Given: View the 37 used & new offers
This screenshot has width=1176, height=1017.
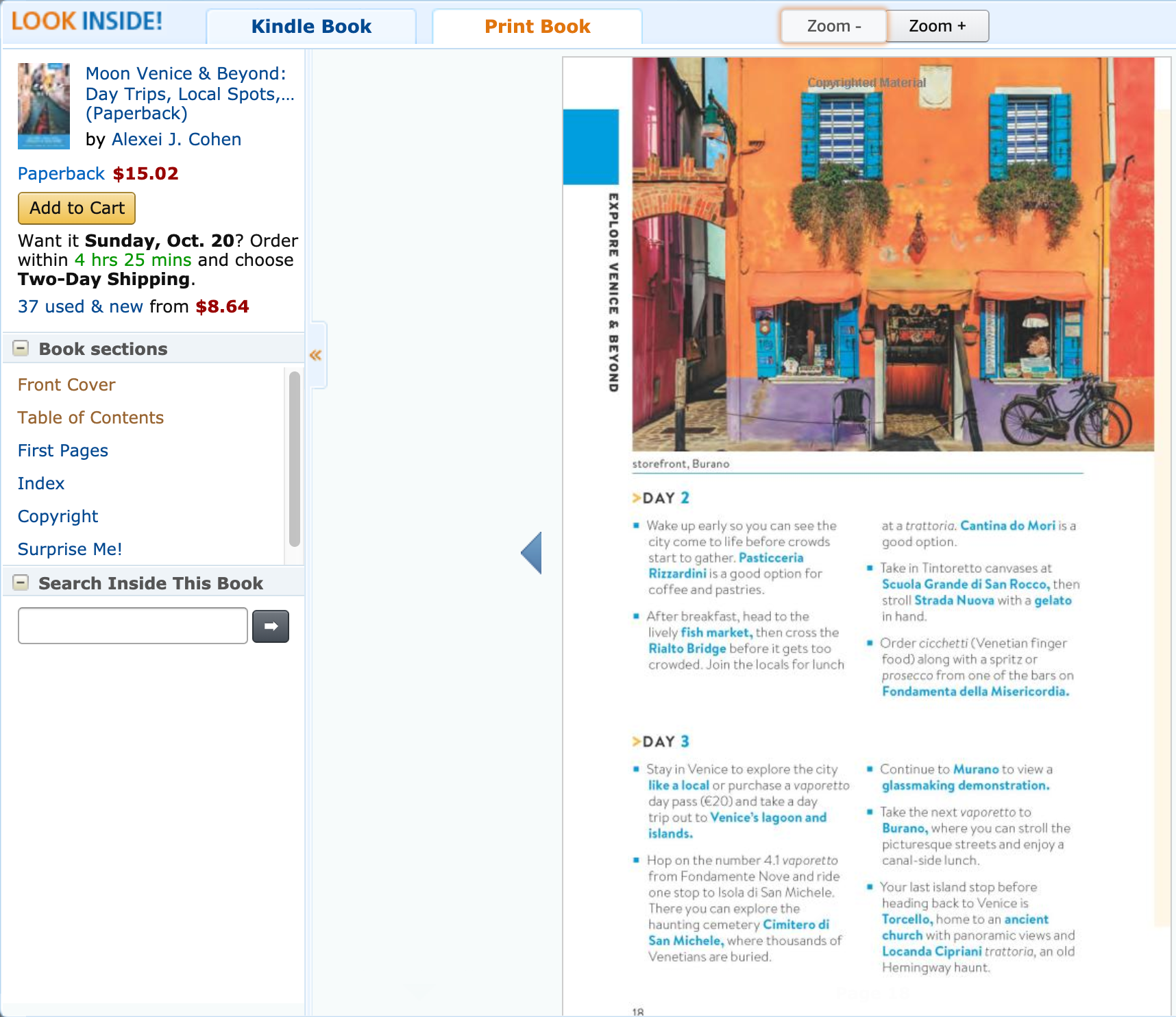Looking at the screenshot, I should pos(80,306).
